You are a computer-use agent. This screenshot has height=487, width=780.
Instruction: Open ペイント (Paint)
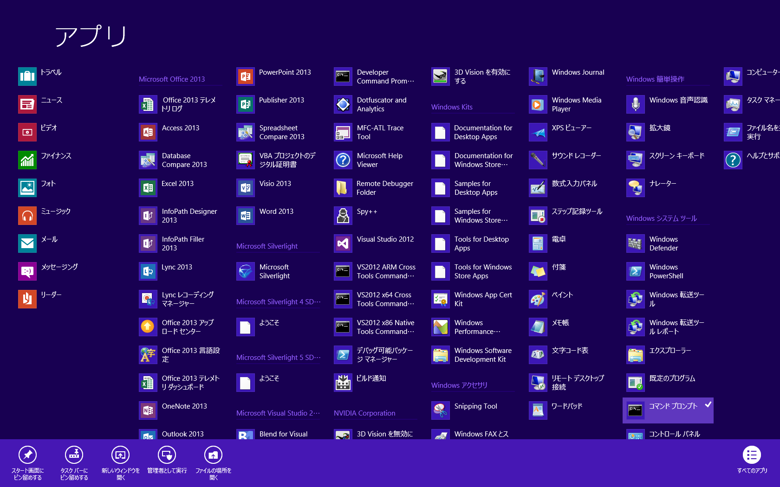(x=551, y=299)
